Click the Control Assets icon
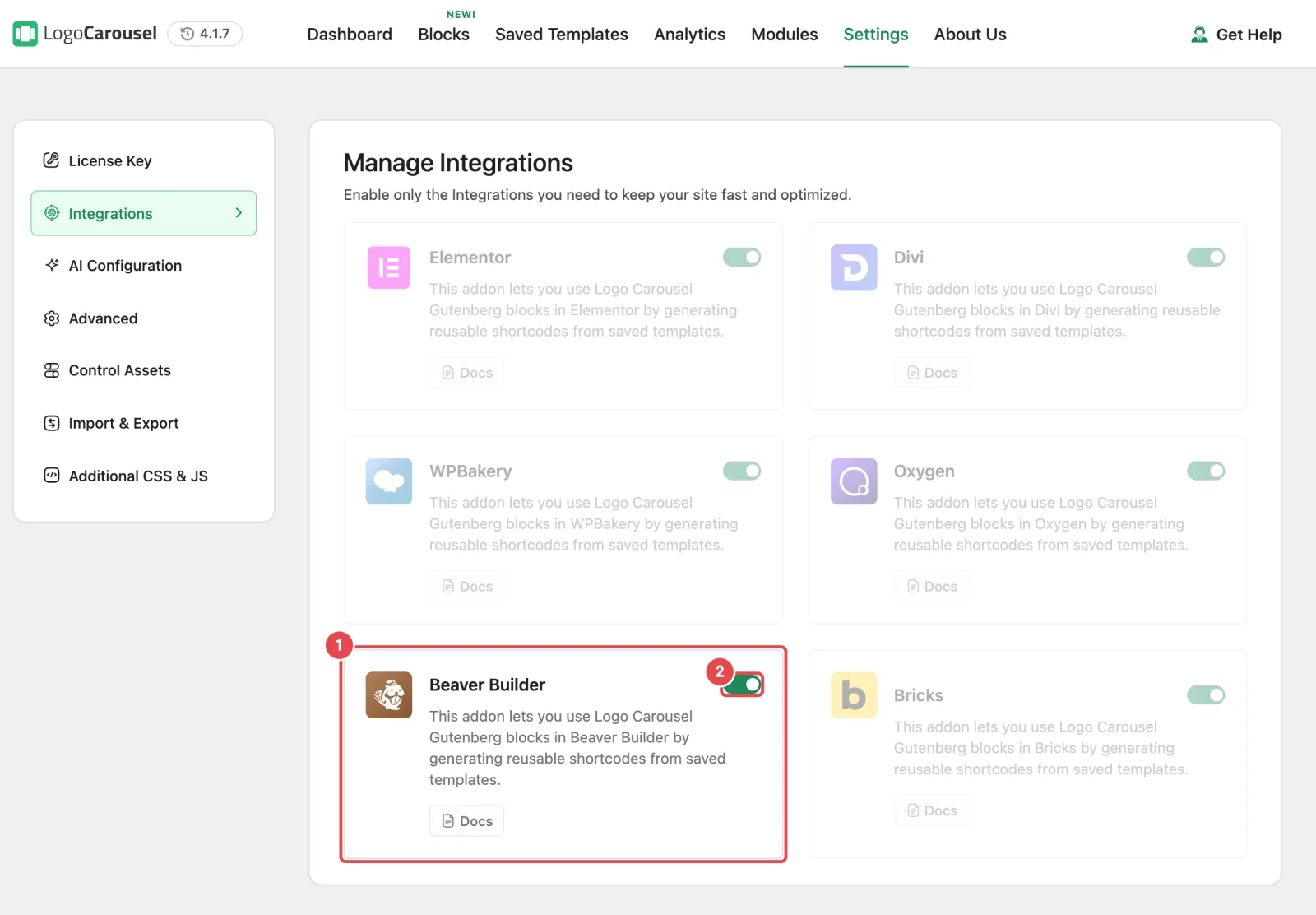 [x=51, y=370]
